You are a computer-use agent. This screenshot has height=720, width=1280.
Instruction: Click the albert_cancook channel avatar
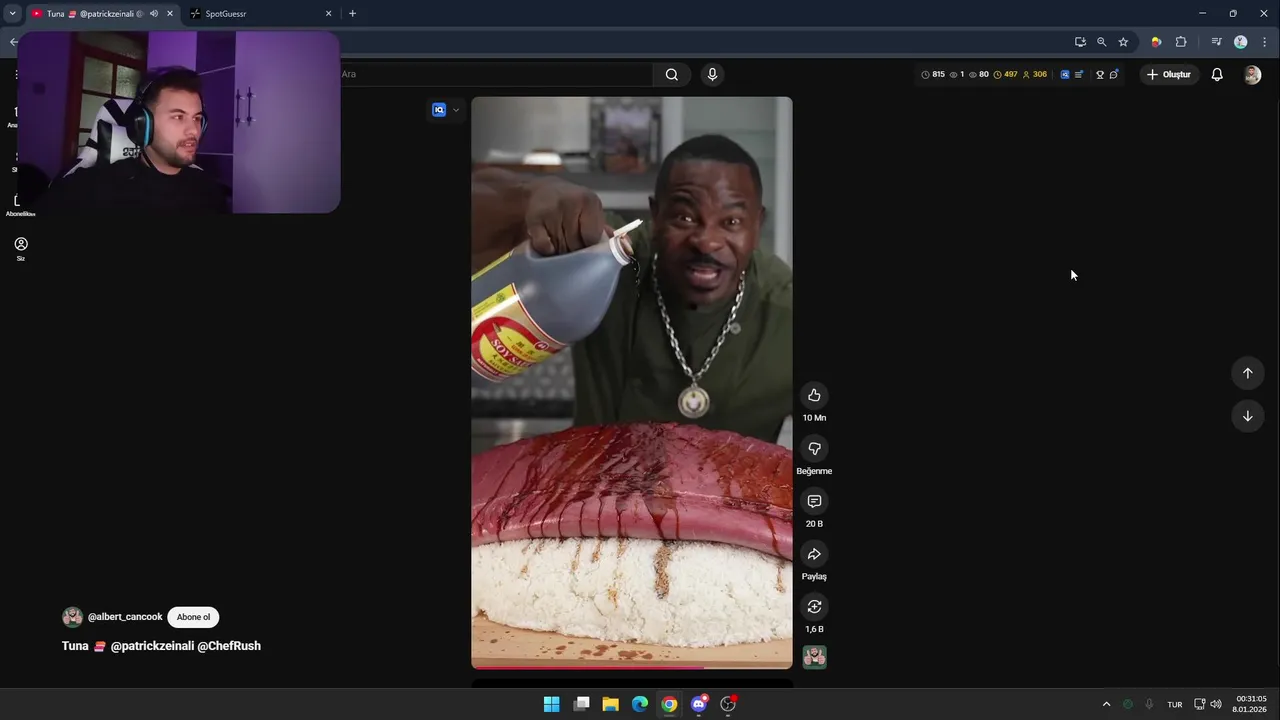(72, 617)
